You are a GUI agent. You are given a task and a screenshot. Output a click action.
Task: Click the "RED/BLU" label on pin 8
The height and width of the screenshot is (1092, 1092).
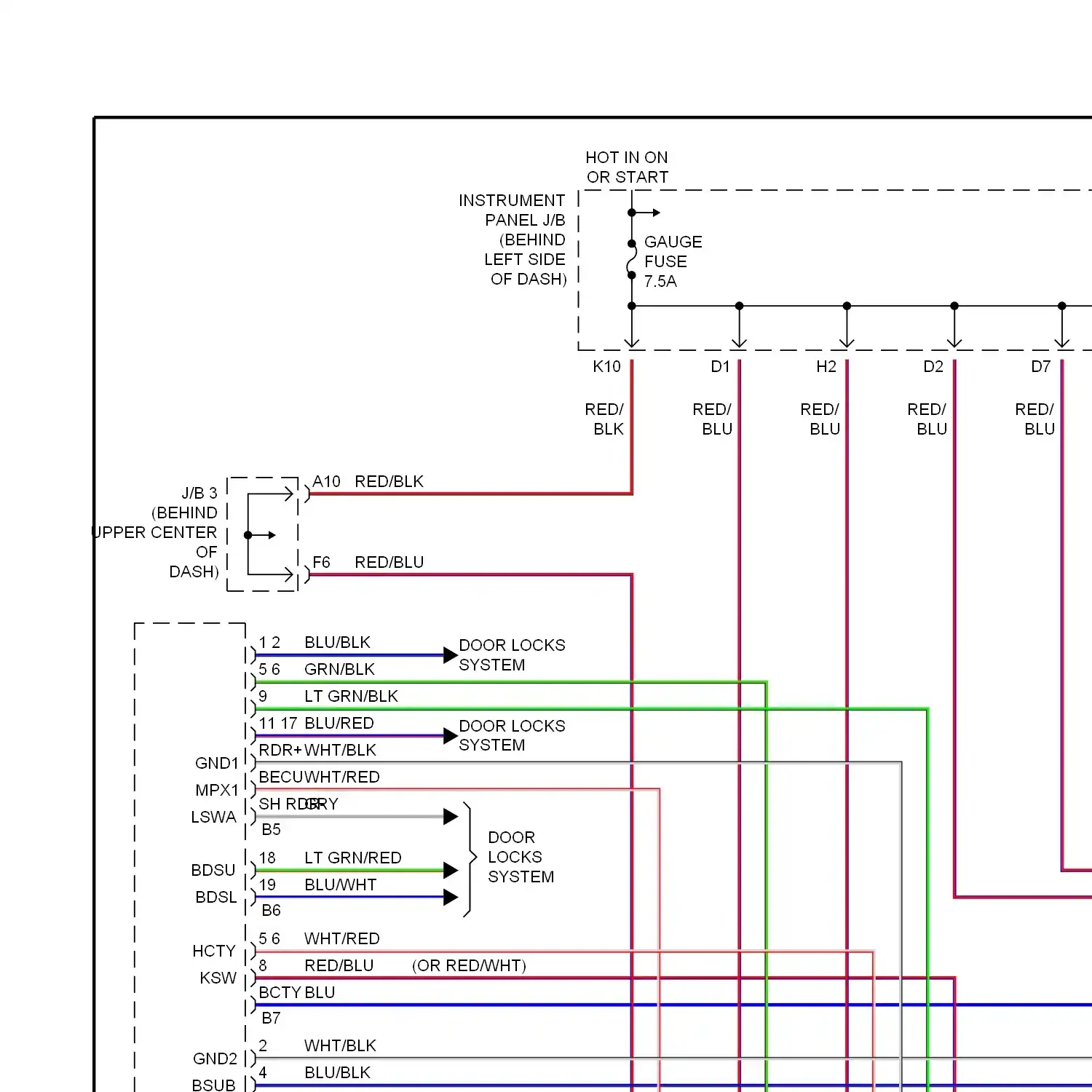coord(339,965)
